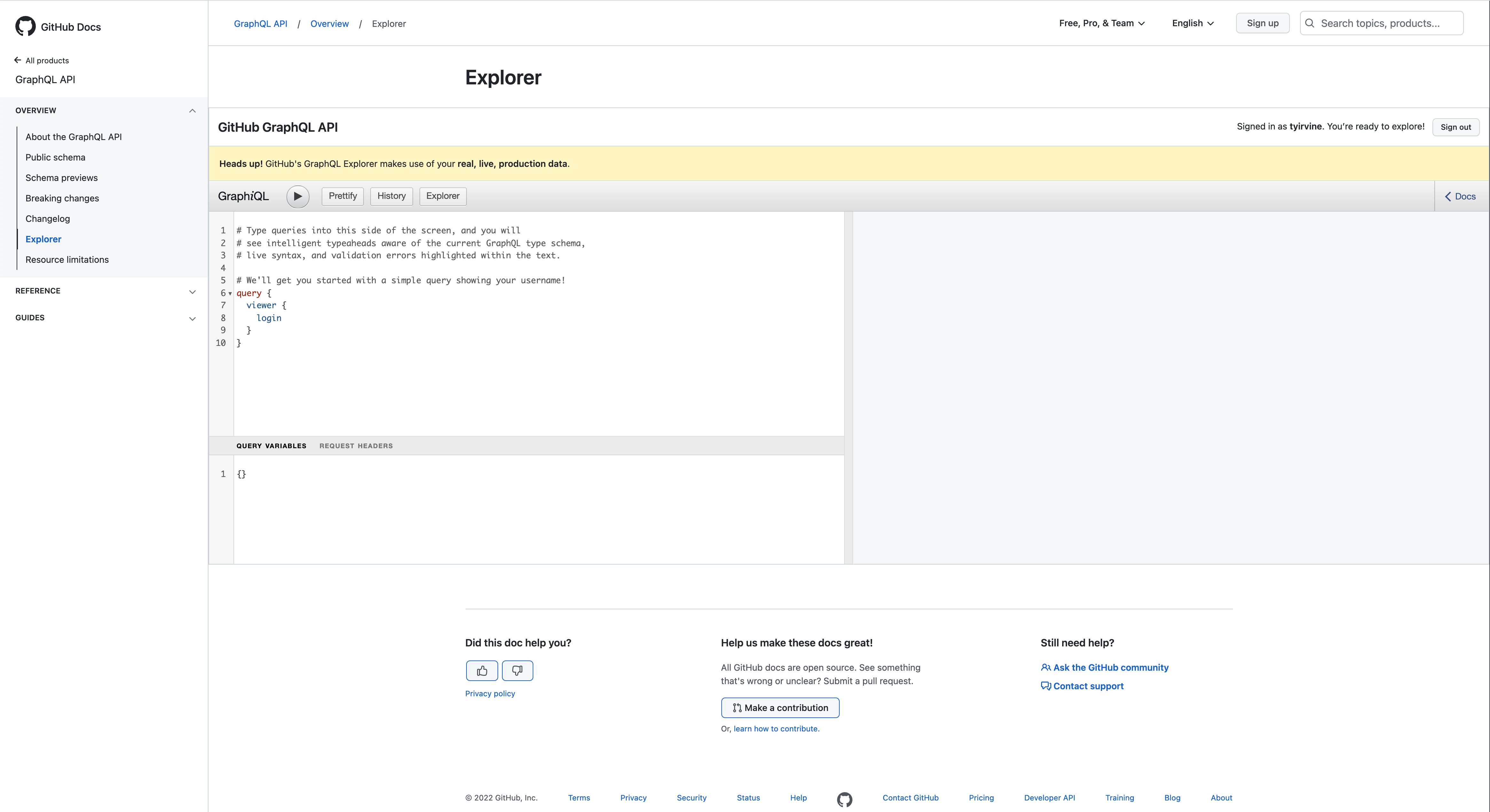The image size is (1490, 812).
Task: Follow learn how to contribute link
Action: [776, 729]
